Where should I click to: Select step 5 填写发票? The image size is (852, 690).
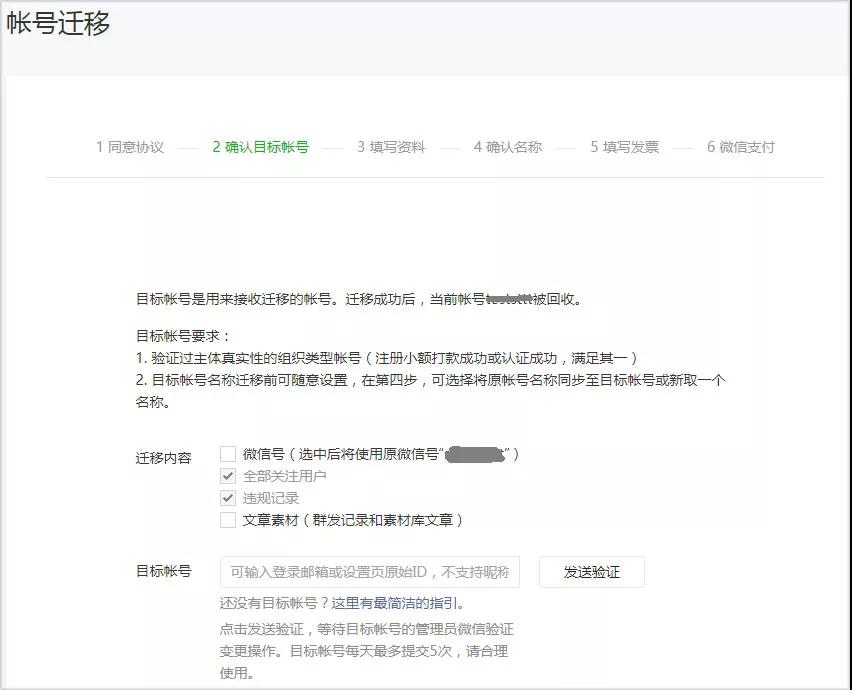pos(624,147)
